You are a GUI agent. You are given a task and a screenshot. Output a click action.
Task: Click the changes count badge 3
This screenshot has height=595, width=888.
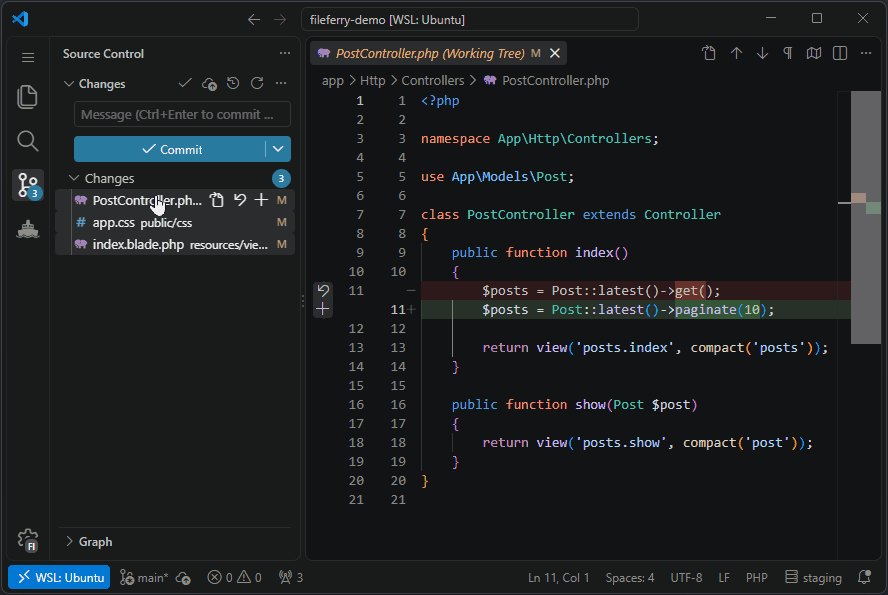tap(281, 178)
